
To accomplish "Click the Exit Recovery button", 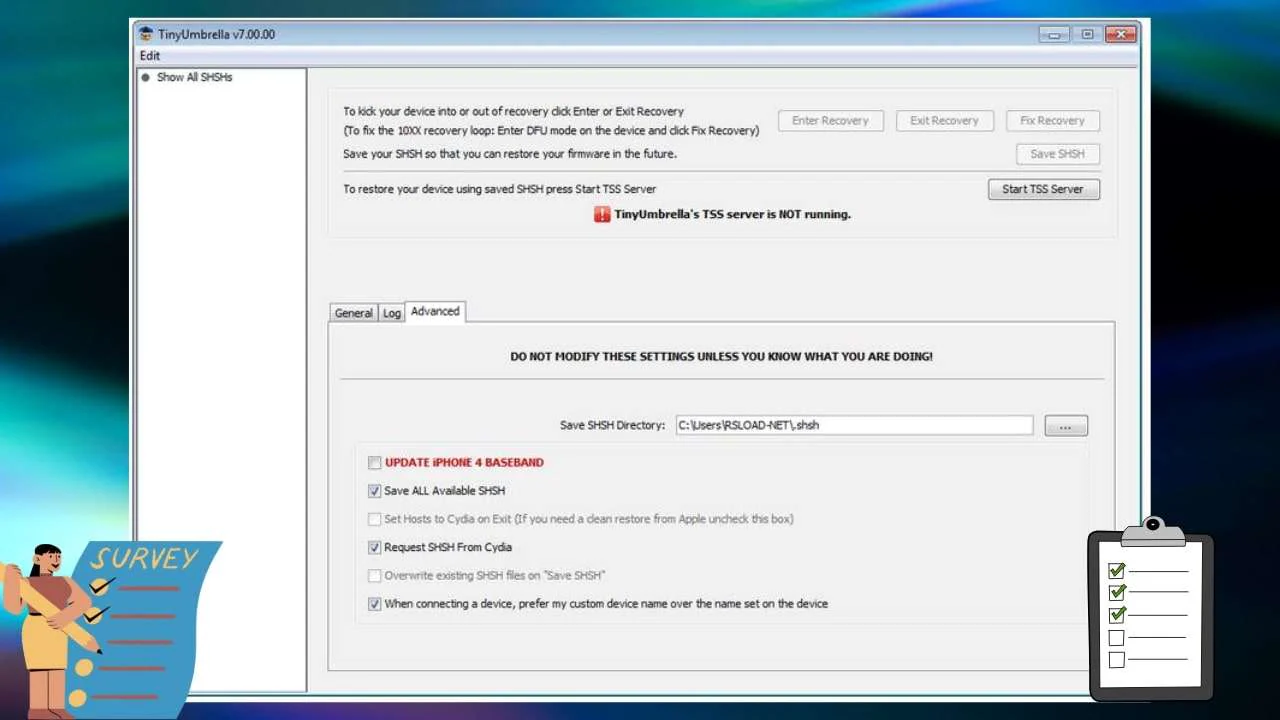I will [x=944, y=121].
